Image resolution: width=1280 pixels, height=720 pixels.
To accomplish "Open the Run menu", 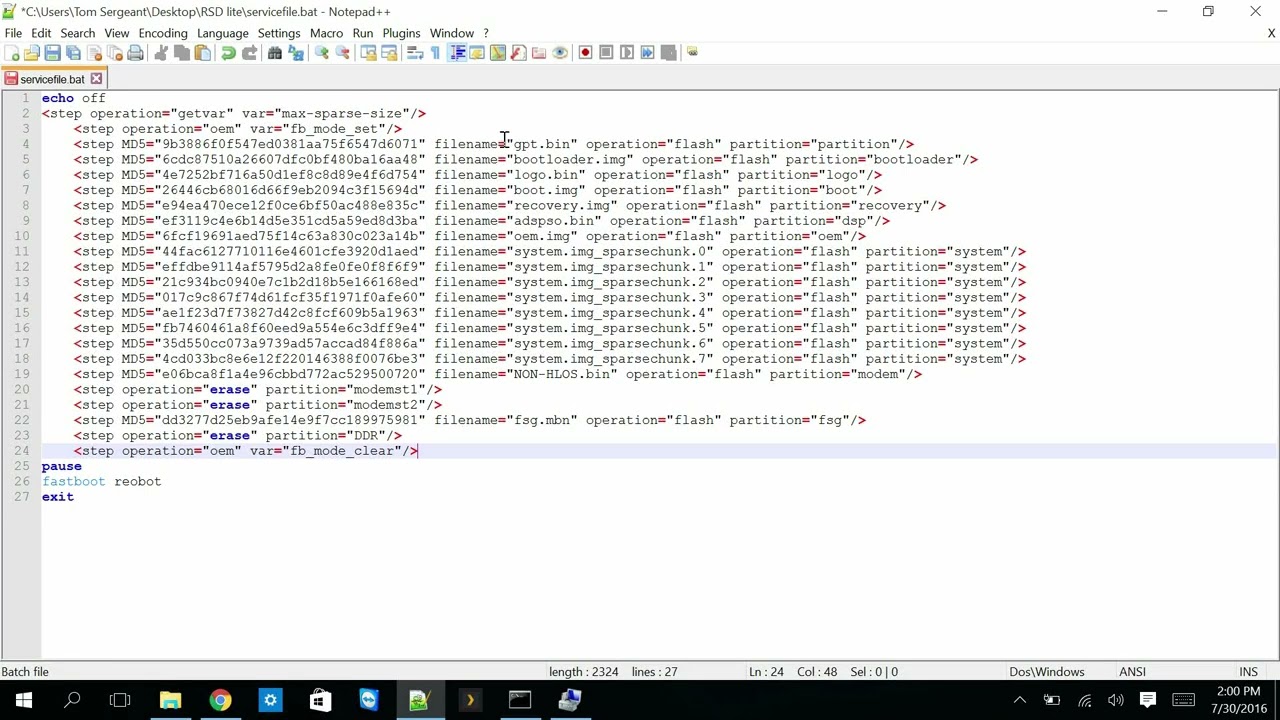I will pos(363,33).
